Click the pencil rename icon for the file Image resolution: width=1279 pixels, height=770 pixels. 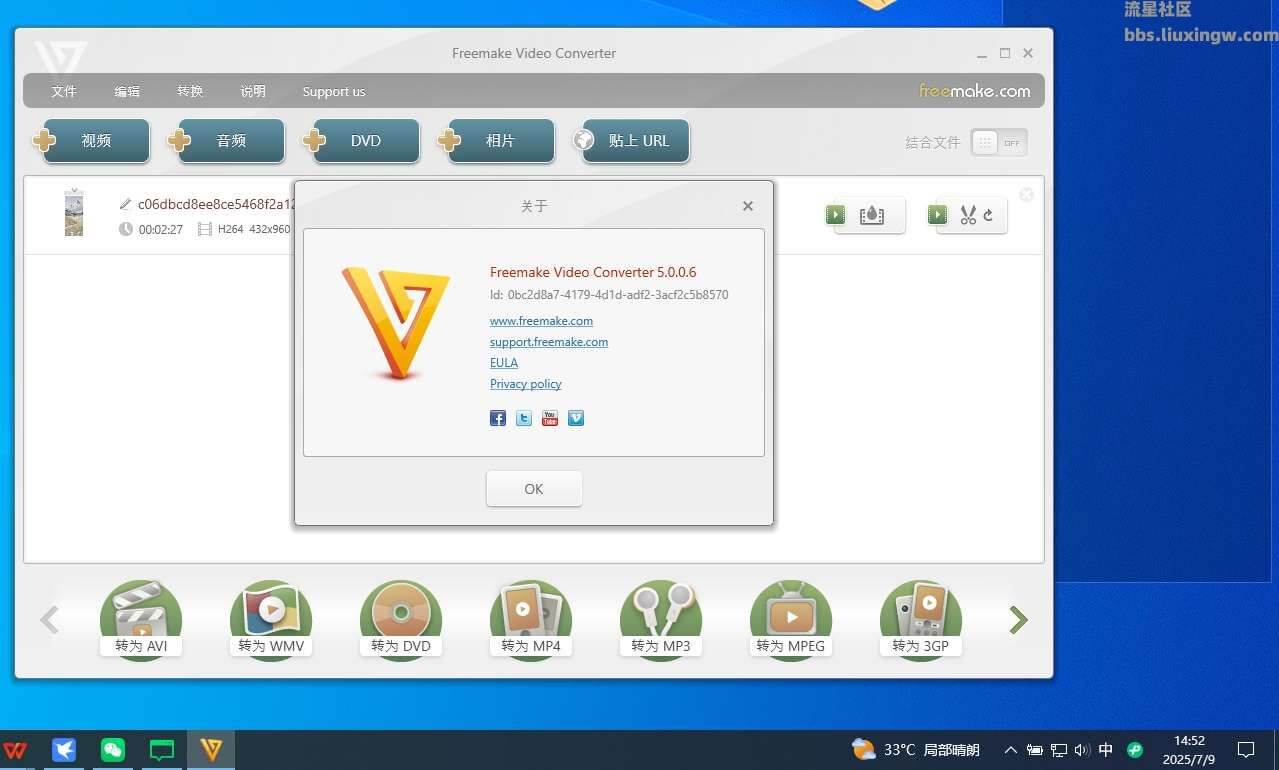[125, 204]
